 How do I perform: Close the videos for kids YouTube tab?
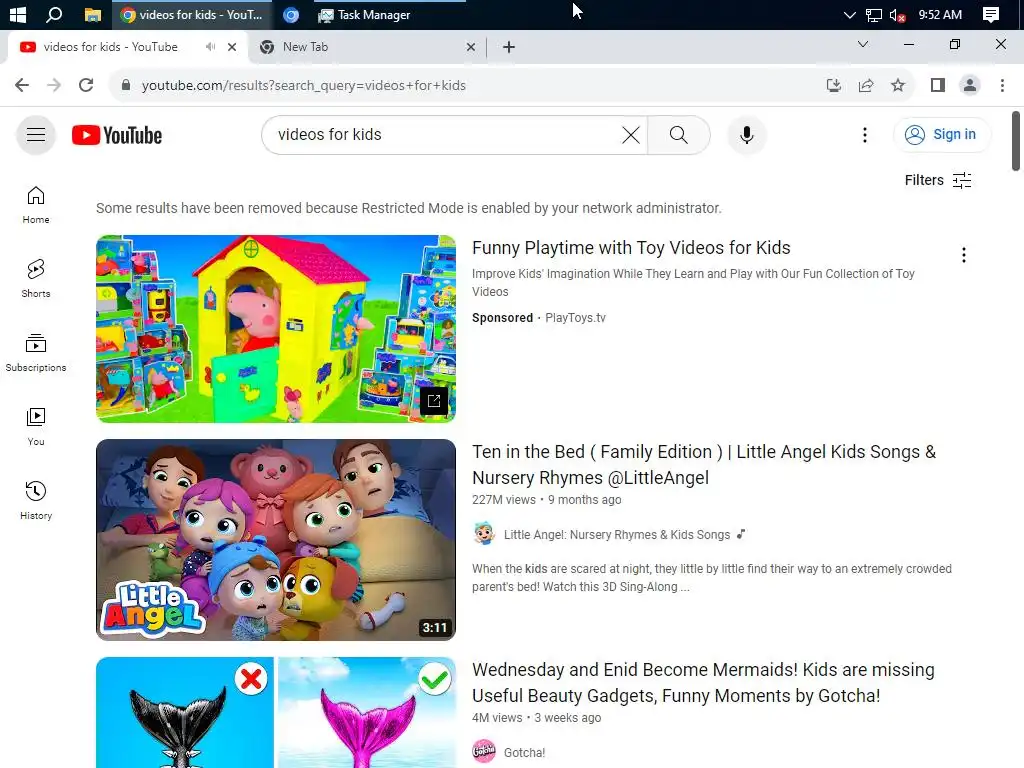pos(232,47)
